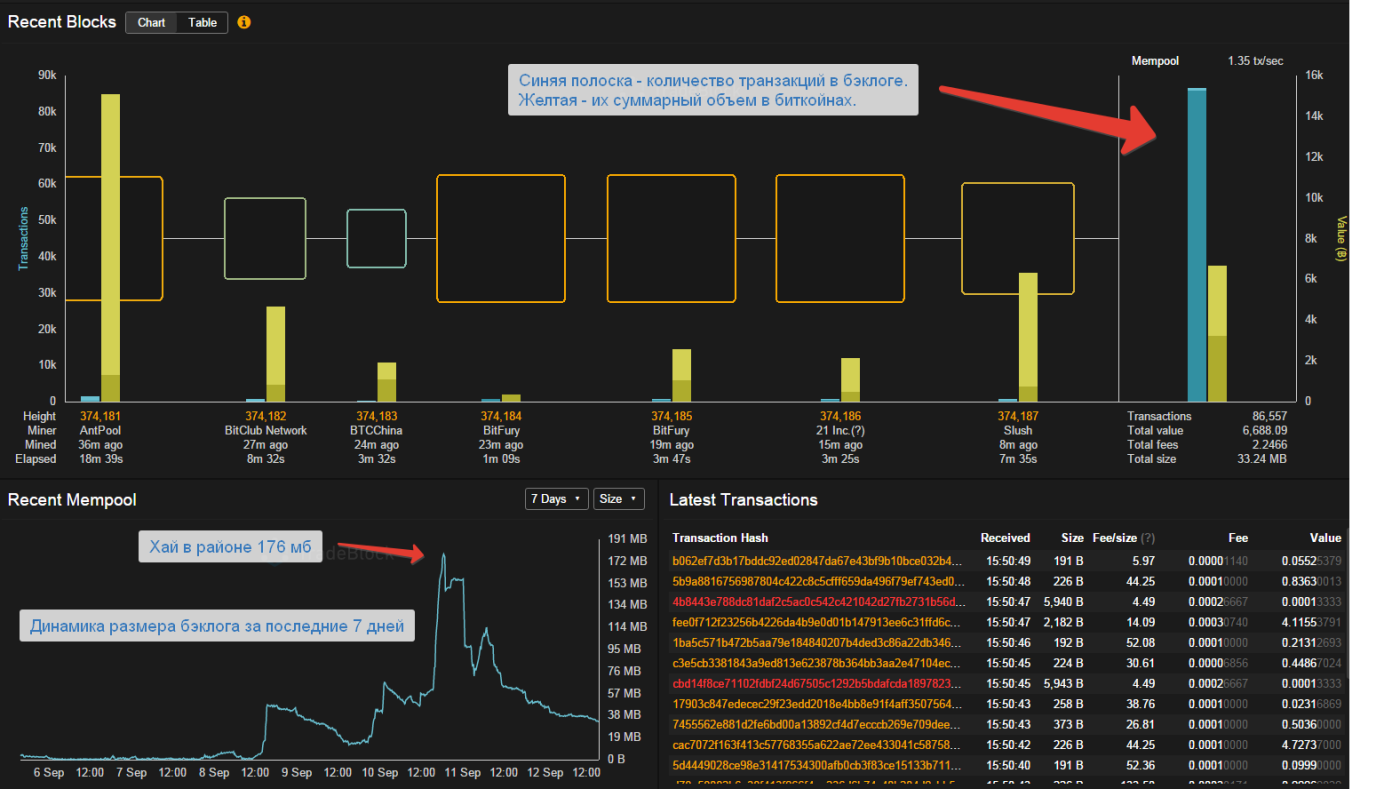Open red transaction cbd14f8ce71102fd…

pos(818,684)
